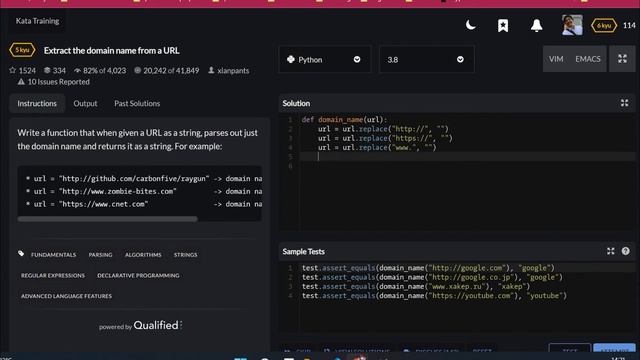This screenshot has height=360, width=640.
Task: Click the 'def domain_name(url):' code line
Action: point(344,120)
